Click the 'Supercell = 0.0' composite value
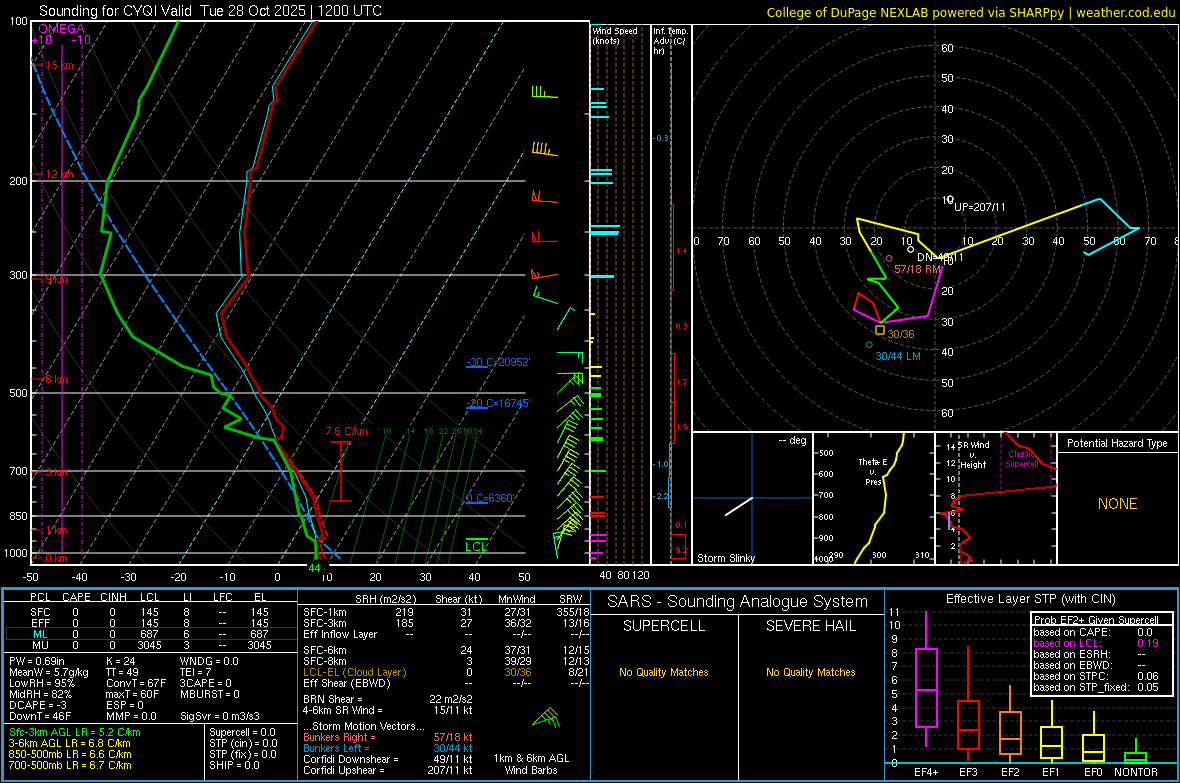This screenshot has width=1180, height=783. tap(242, 732)
